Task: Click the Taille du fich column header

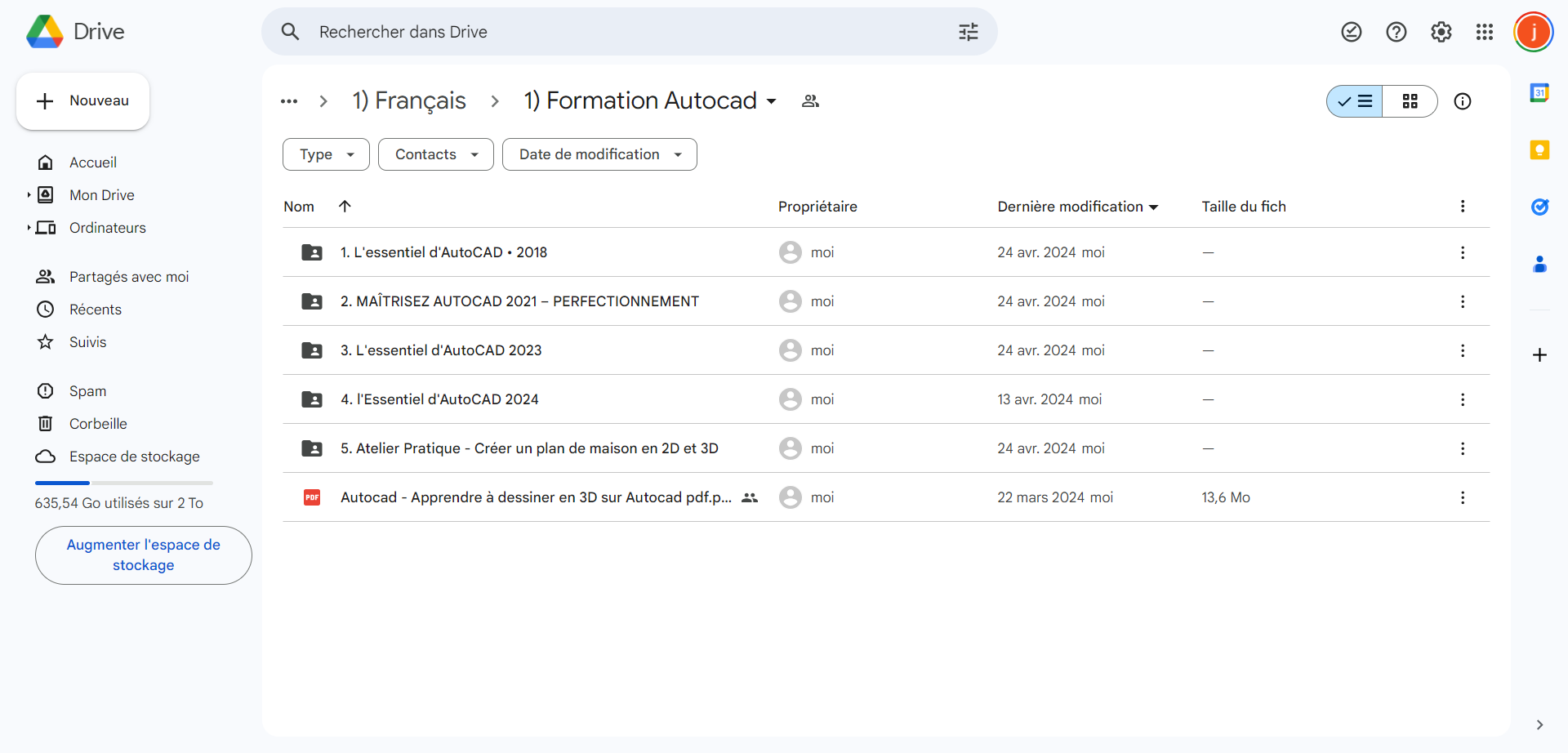Action: (x=1244, y=207)
